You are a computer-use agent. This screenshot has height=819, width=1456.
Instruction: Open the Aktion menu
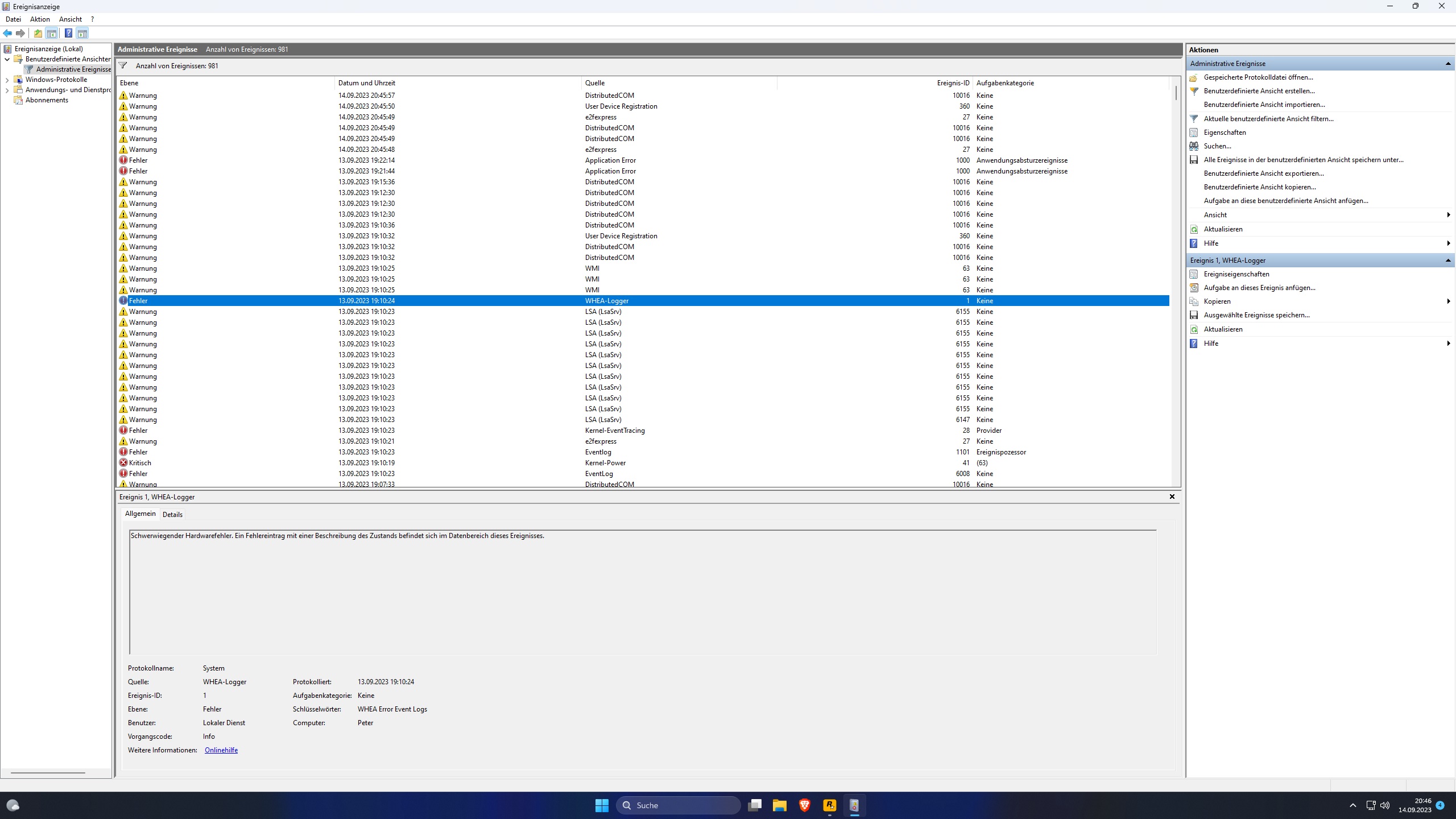tap(40, 19)
